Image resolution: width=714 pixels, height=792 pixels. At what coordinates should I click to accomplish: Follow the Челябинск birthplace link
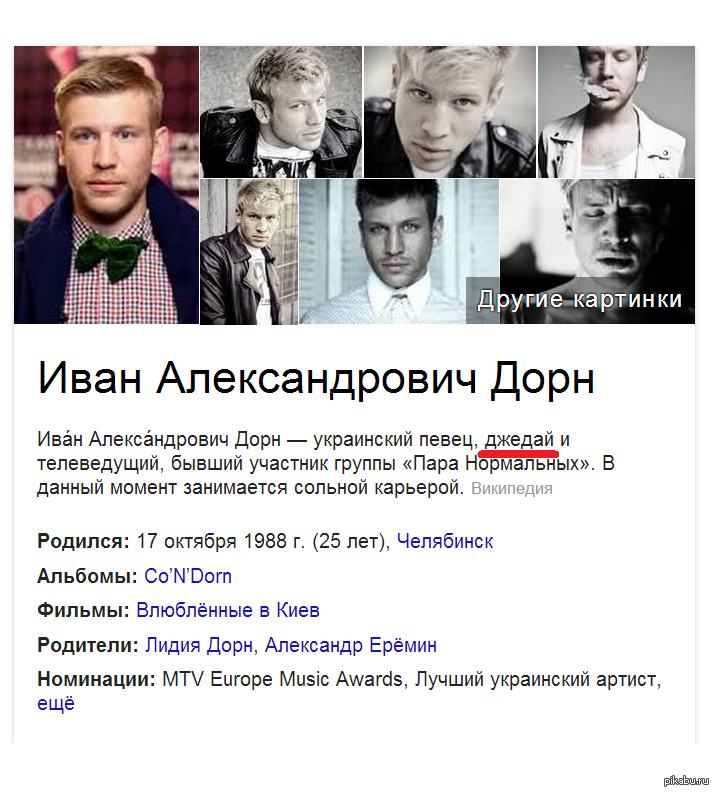(x=445, y=541)
